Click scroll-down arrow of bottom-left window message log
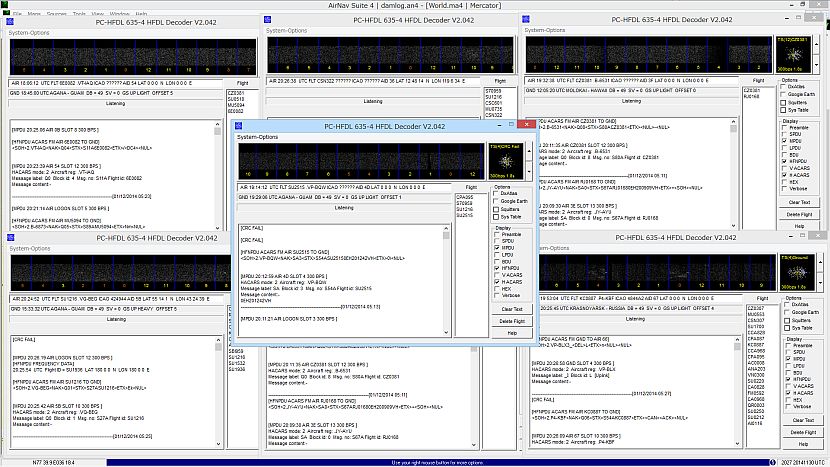The width and height of the screenshot is (830, 467). (218, 444)
